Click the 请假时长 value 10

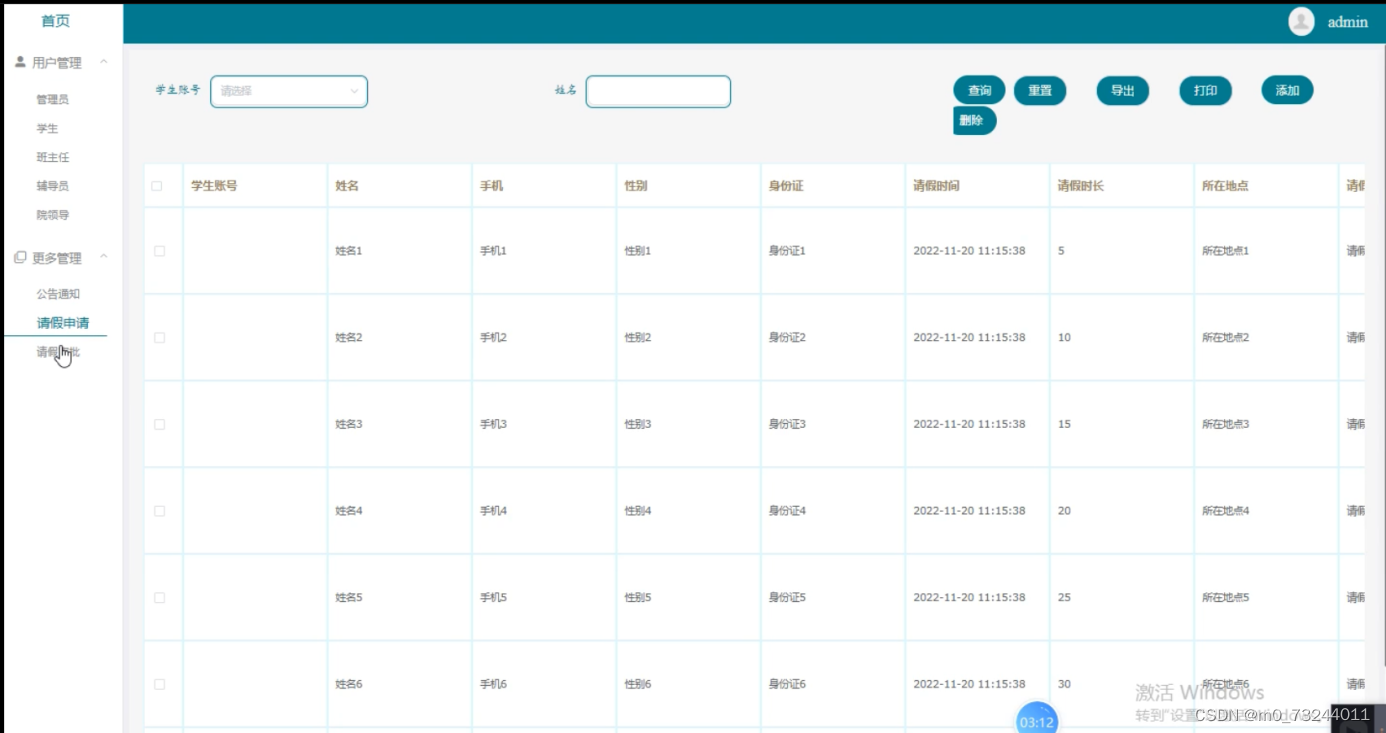click(1064, 338)
